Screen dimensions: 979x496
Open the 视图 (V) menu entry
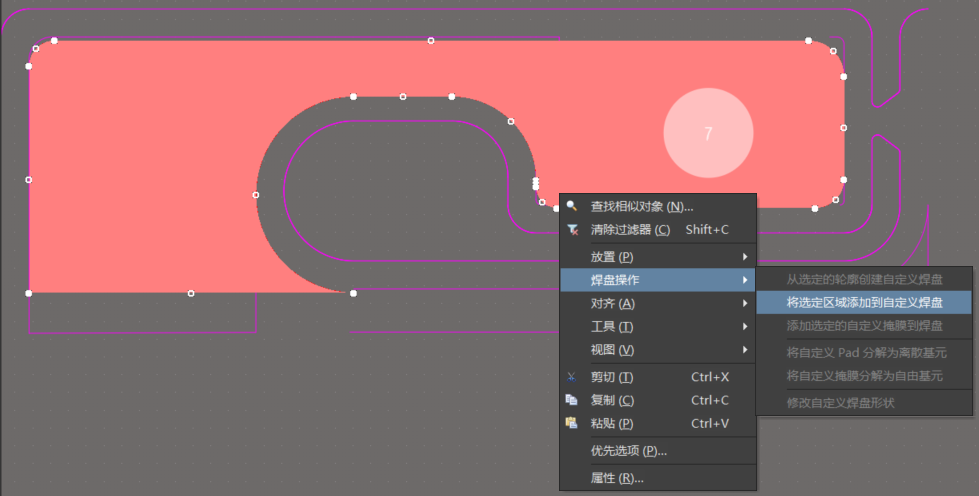coord(612,350)
